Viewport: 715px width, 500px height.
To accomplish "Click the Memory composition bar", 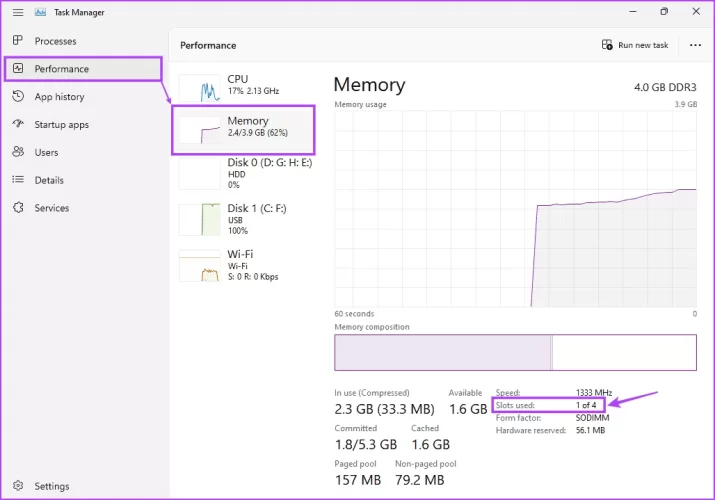I will (515, 353).
